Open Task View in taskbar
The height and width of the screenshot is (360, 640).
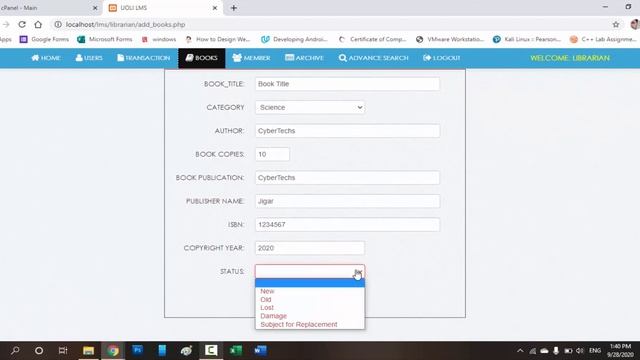tap(63, 350)
